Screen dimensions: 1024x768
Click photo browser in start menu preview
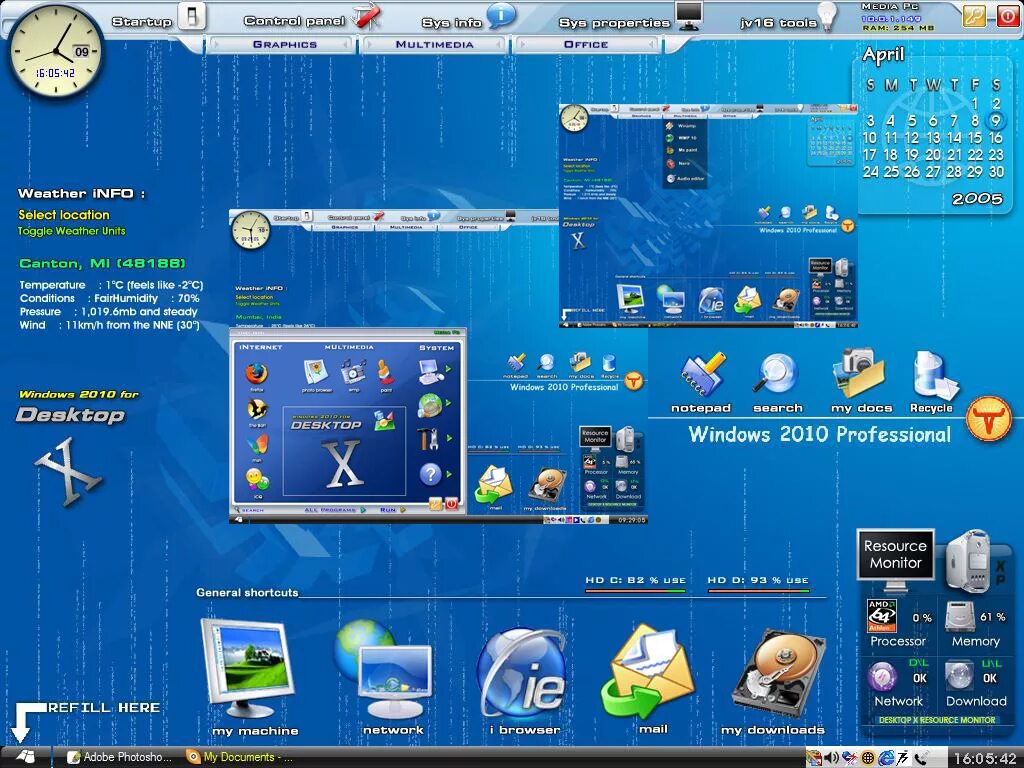click(x=316, y=372)
